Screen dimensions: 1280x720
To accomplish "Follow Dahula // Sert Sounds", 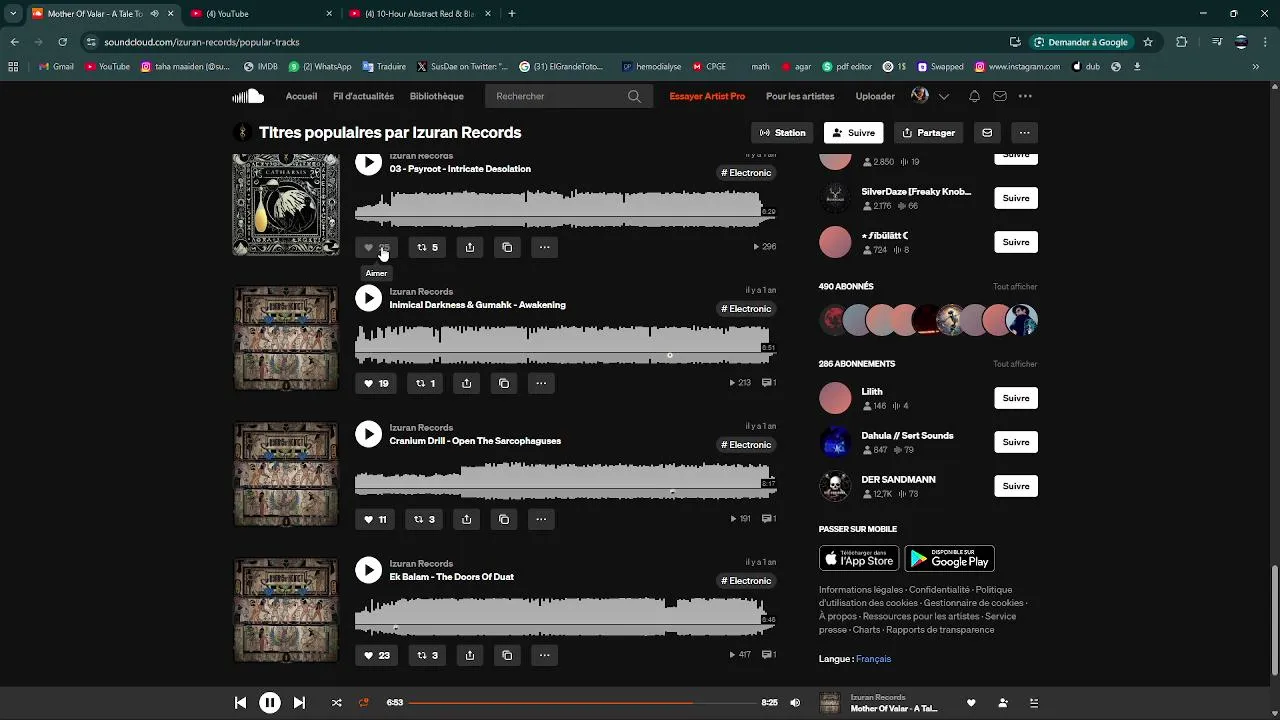I will [1016, 442].
